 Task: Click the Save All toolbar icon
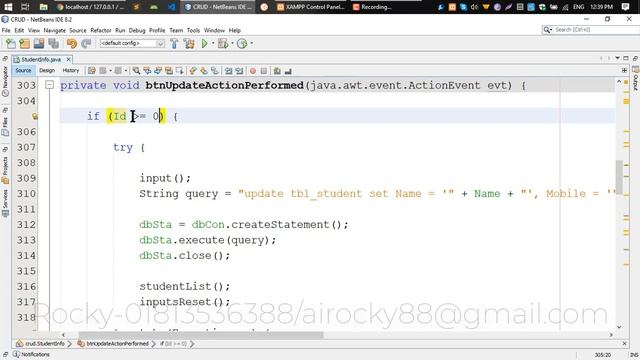53,43
